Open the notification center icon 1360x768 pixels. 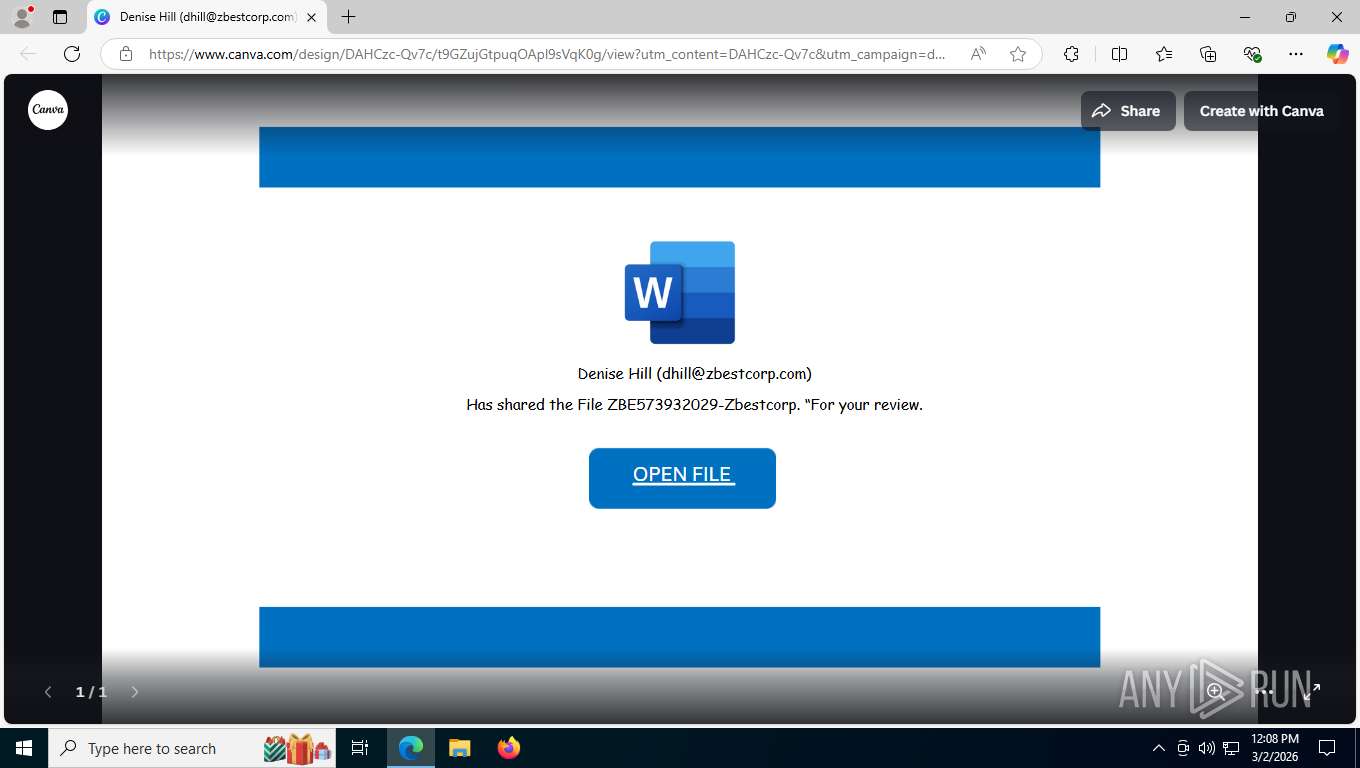click(1327, 748)
